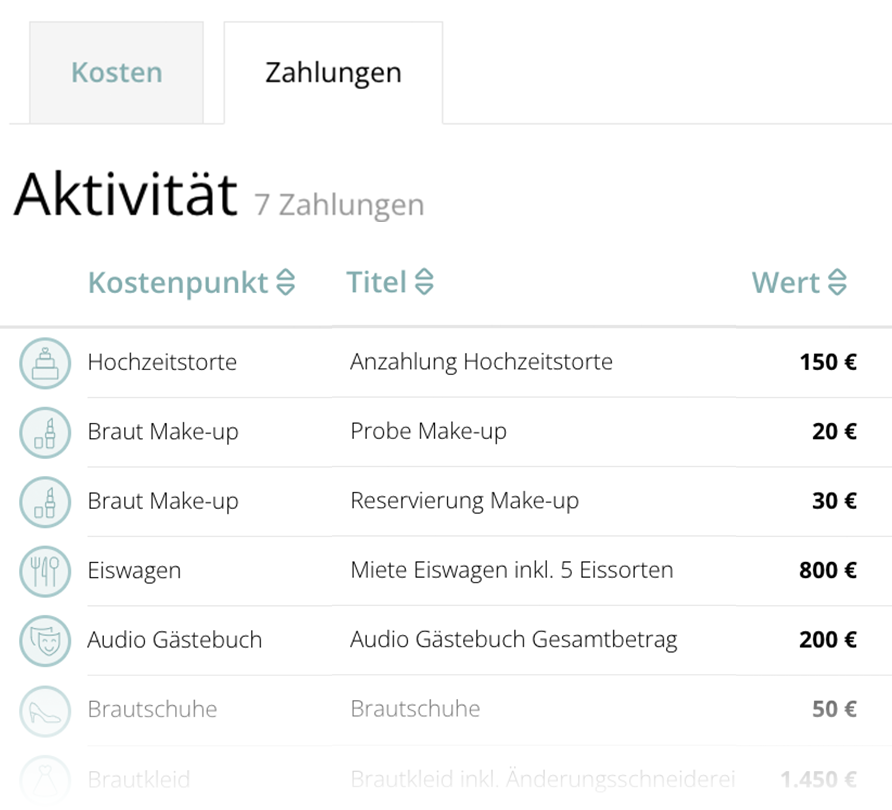Click the Audio Gästebuch Gesamtbetrag title
Viewport: 892px width, 810px height.
(513, 640)
